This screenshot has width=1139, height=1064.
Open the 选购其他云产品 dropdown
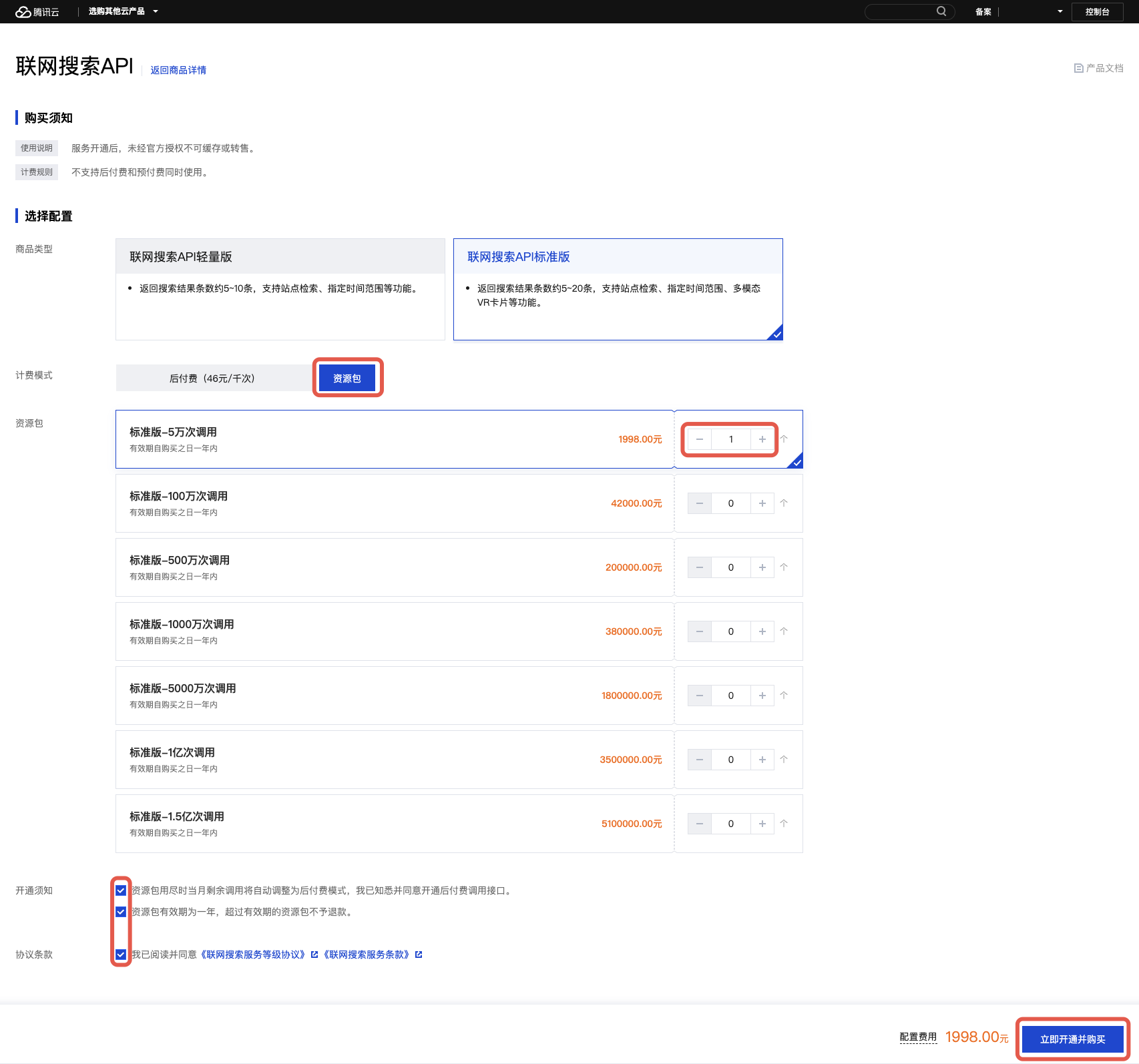(x=124, y=11)
